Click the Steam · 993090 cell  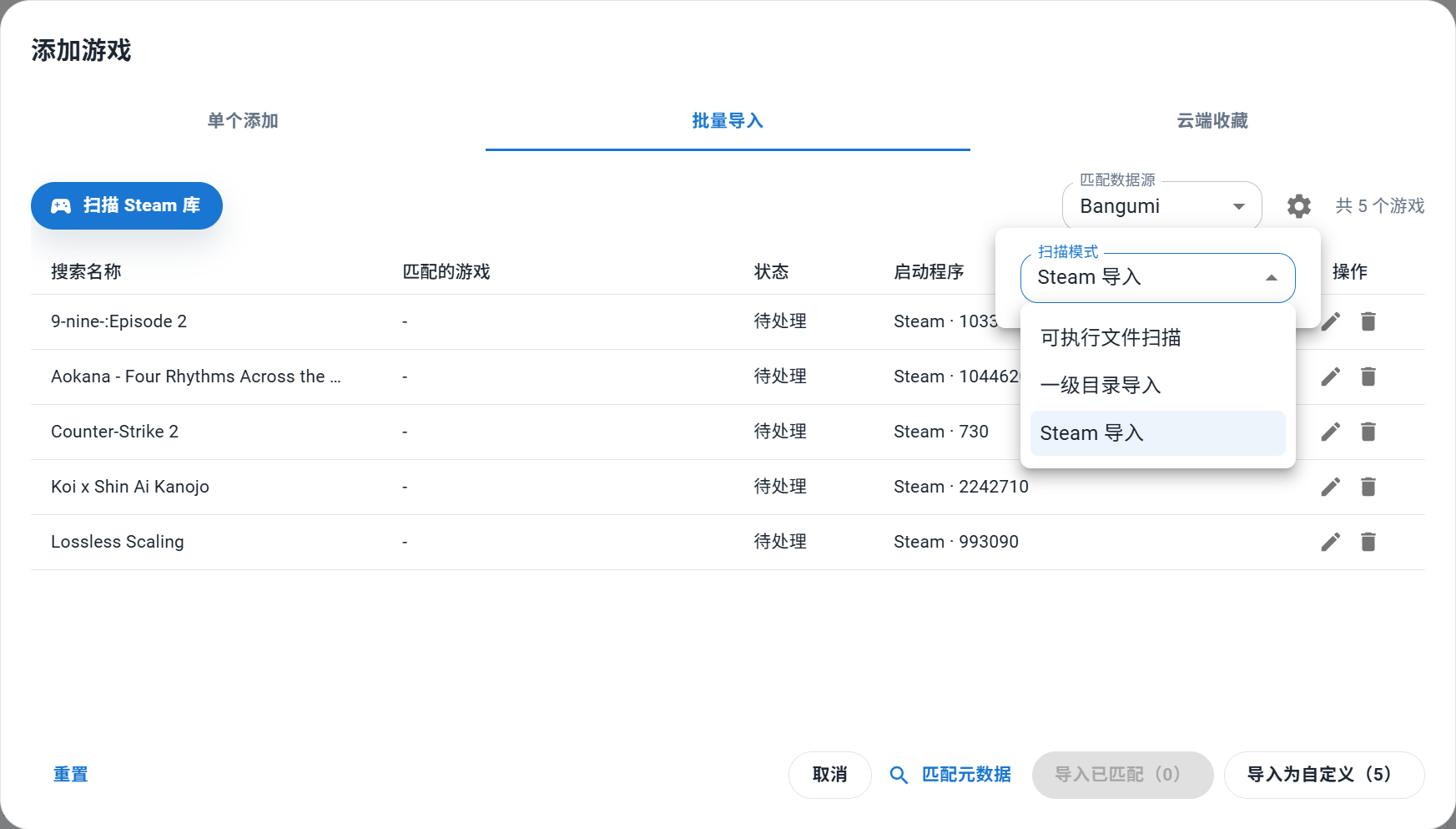[956, 542]
